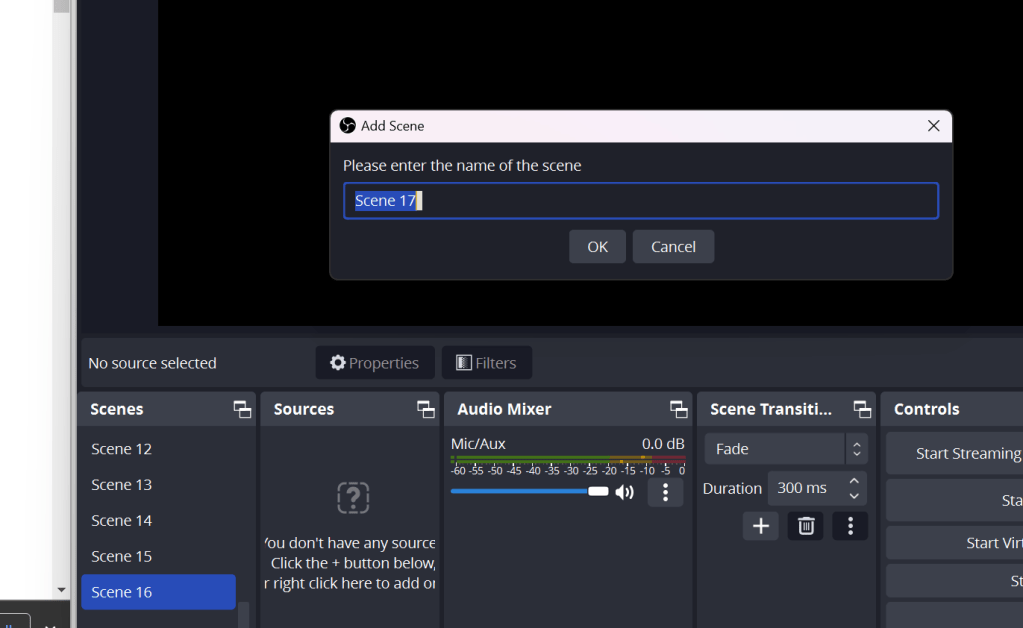The width and height of the screenshot is (1023, 628).
Task: Click Start Streaming in Controls
Action: (x=954, y=453)
